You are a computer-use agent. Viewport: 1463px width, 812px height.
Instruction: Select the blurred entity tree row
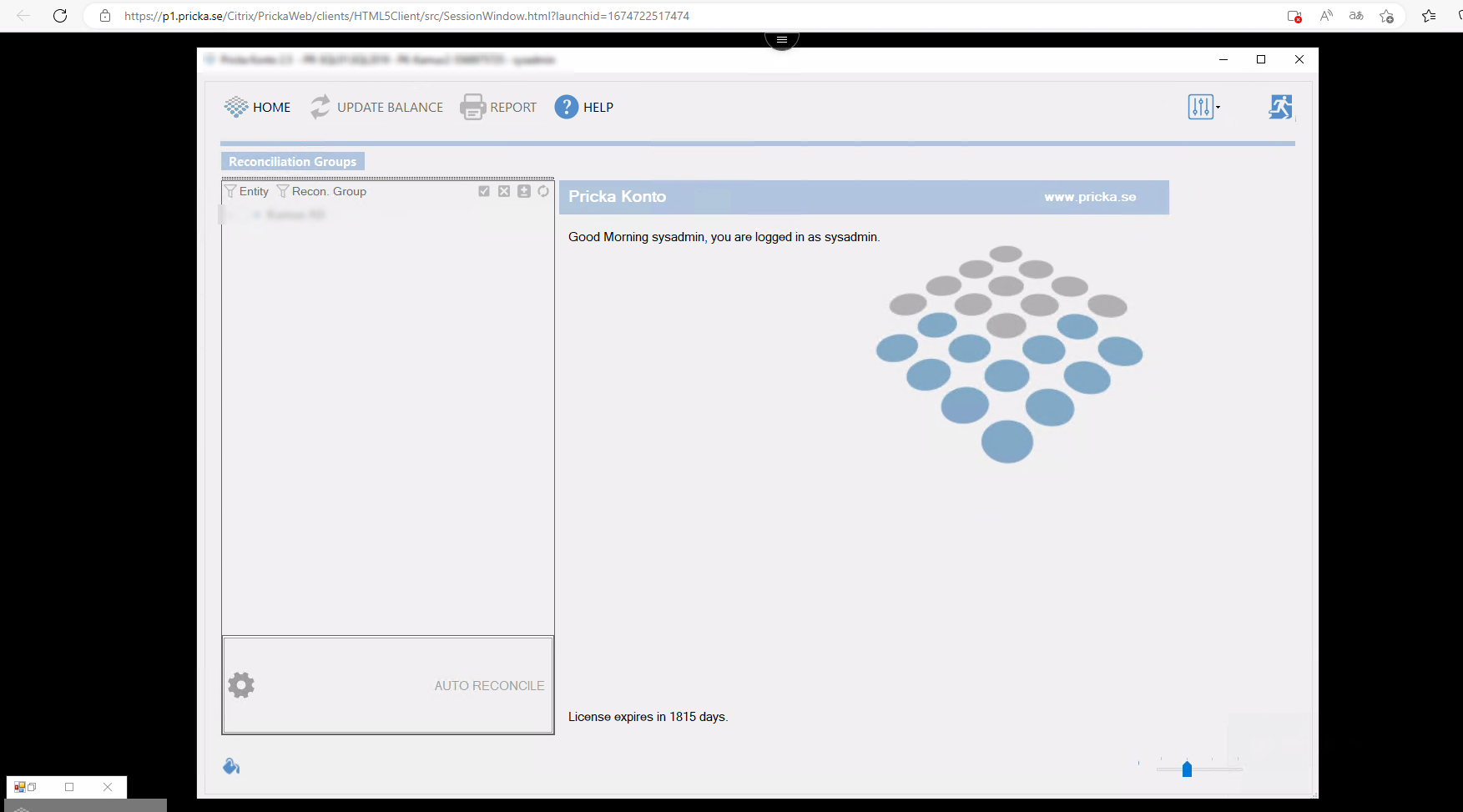288,214
